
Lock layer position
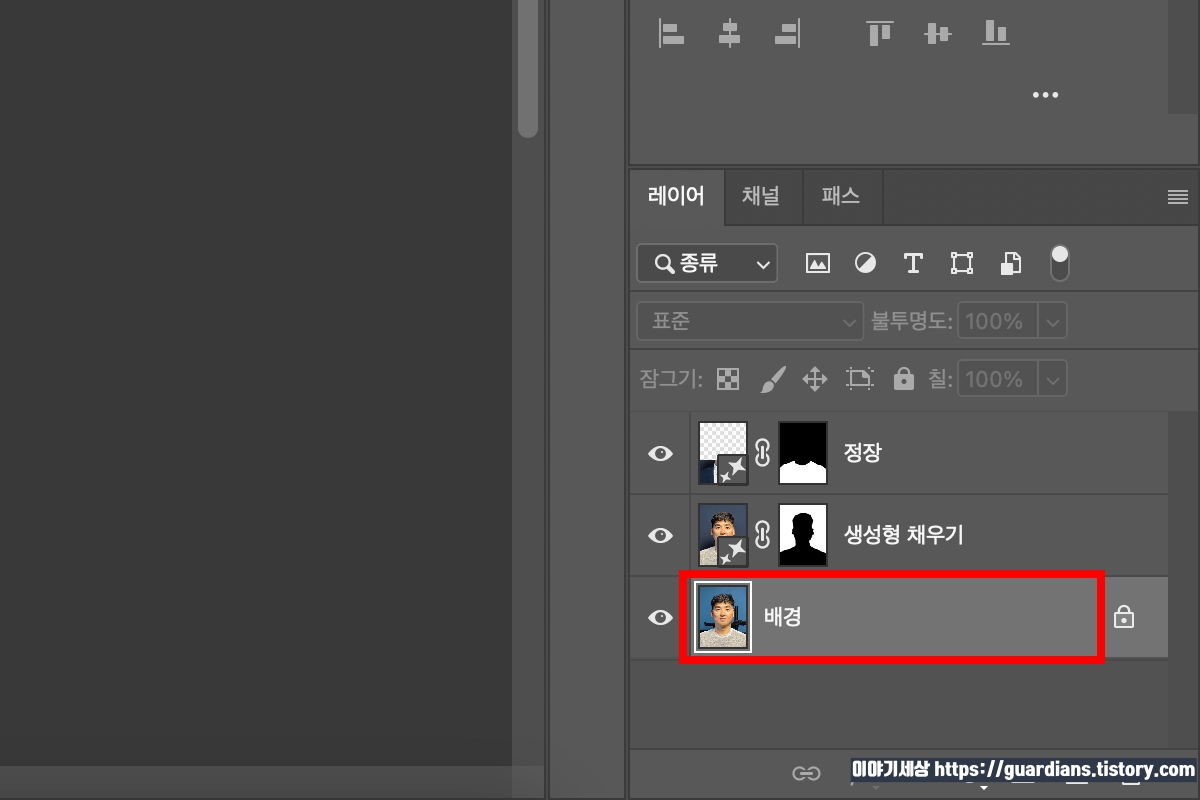click(815, 379)
